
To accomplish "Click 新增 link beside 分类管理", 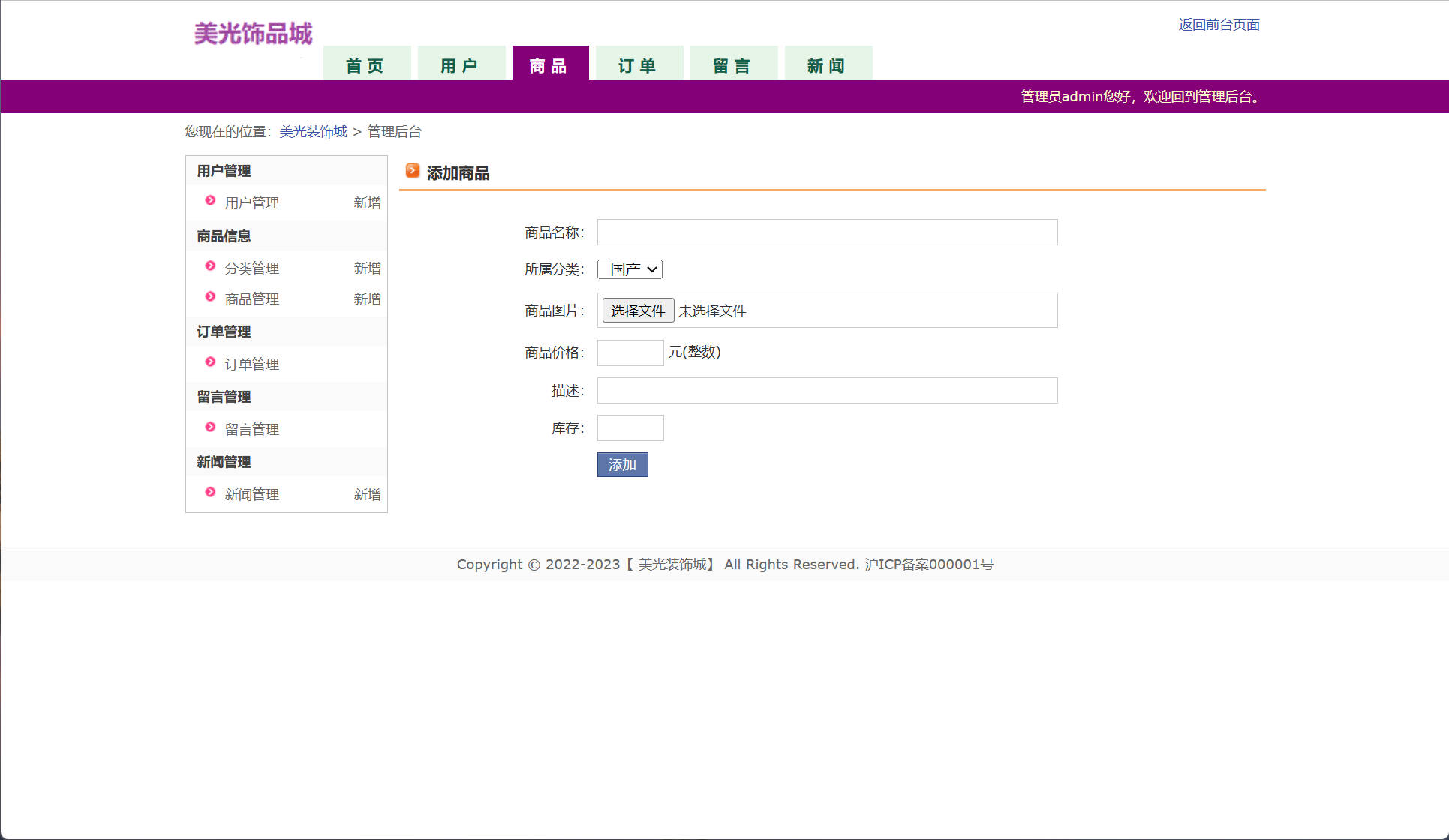I will click(367, 268).
